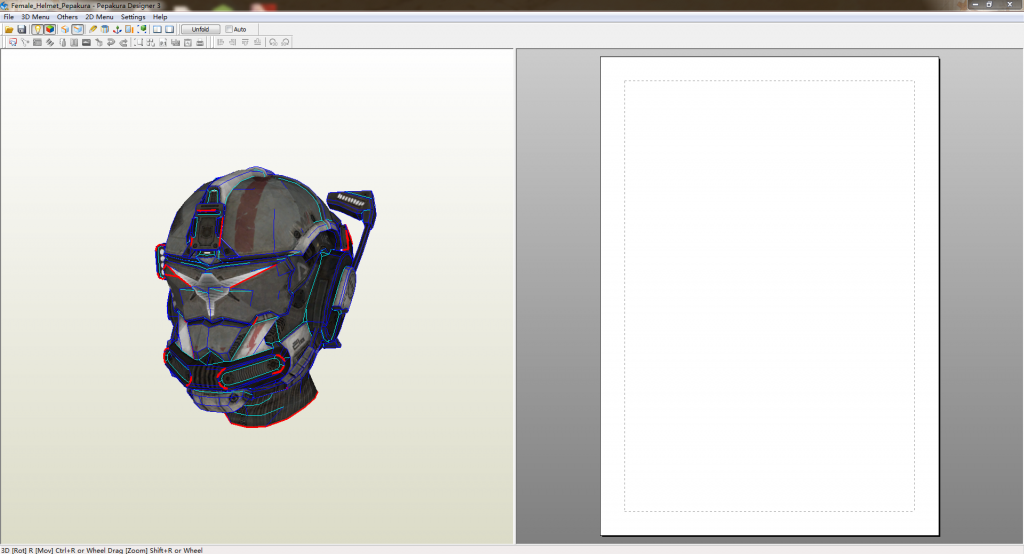Switch to the second window layout icon
This screenshot has width=1024, height=554.
tap(169, 29)
